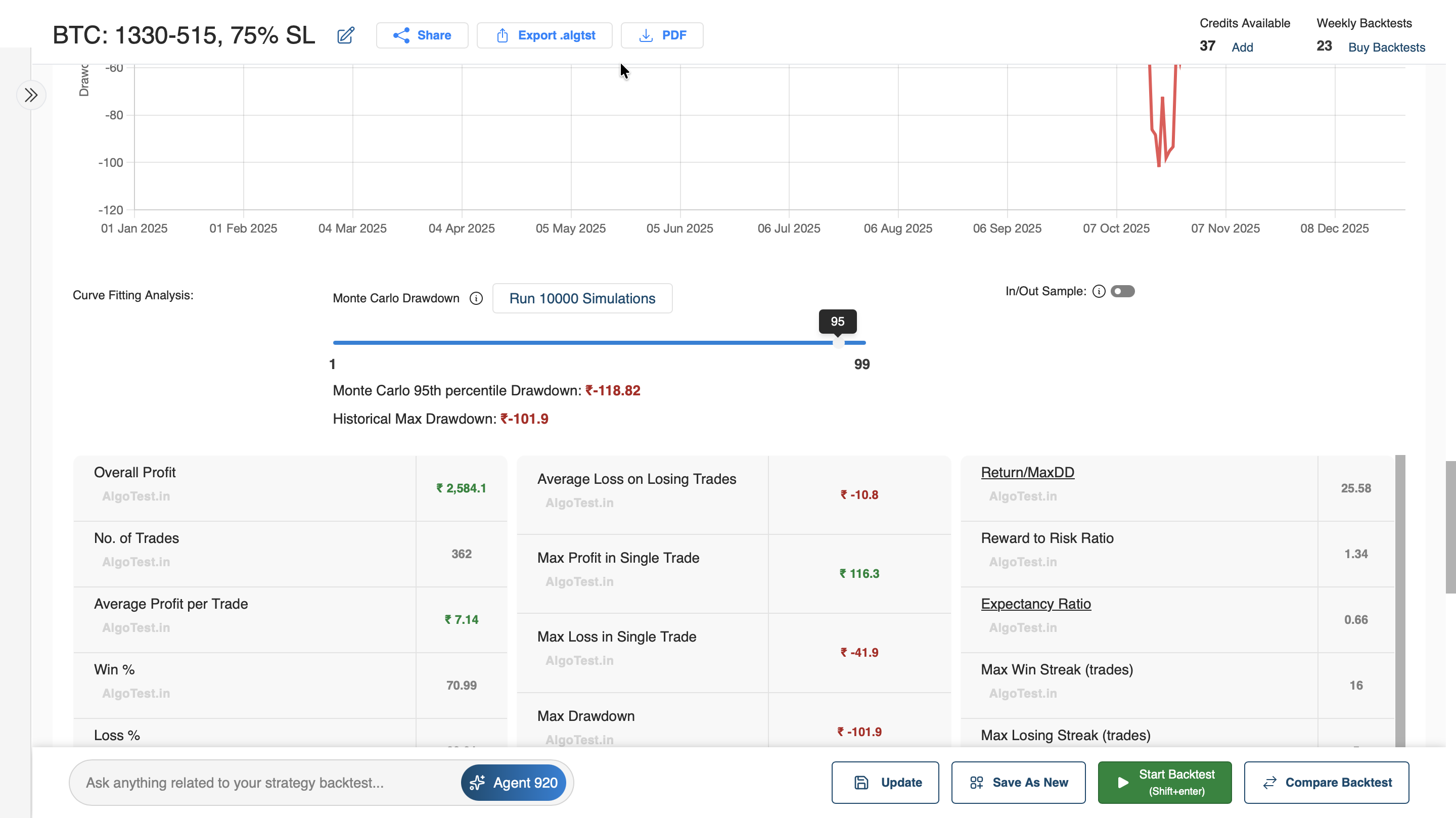Export strategy as .algtst file
Screen dimensions: 1456x818
(x=544, y=35)
